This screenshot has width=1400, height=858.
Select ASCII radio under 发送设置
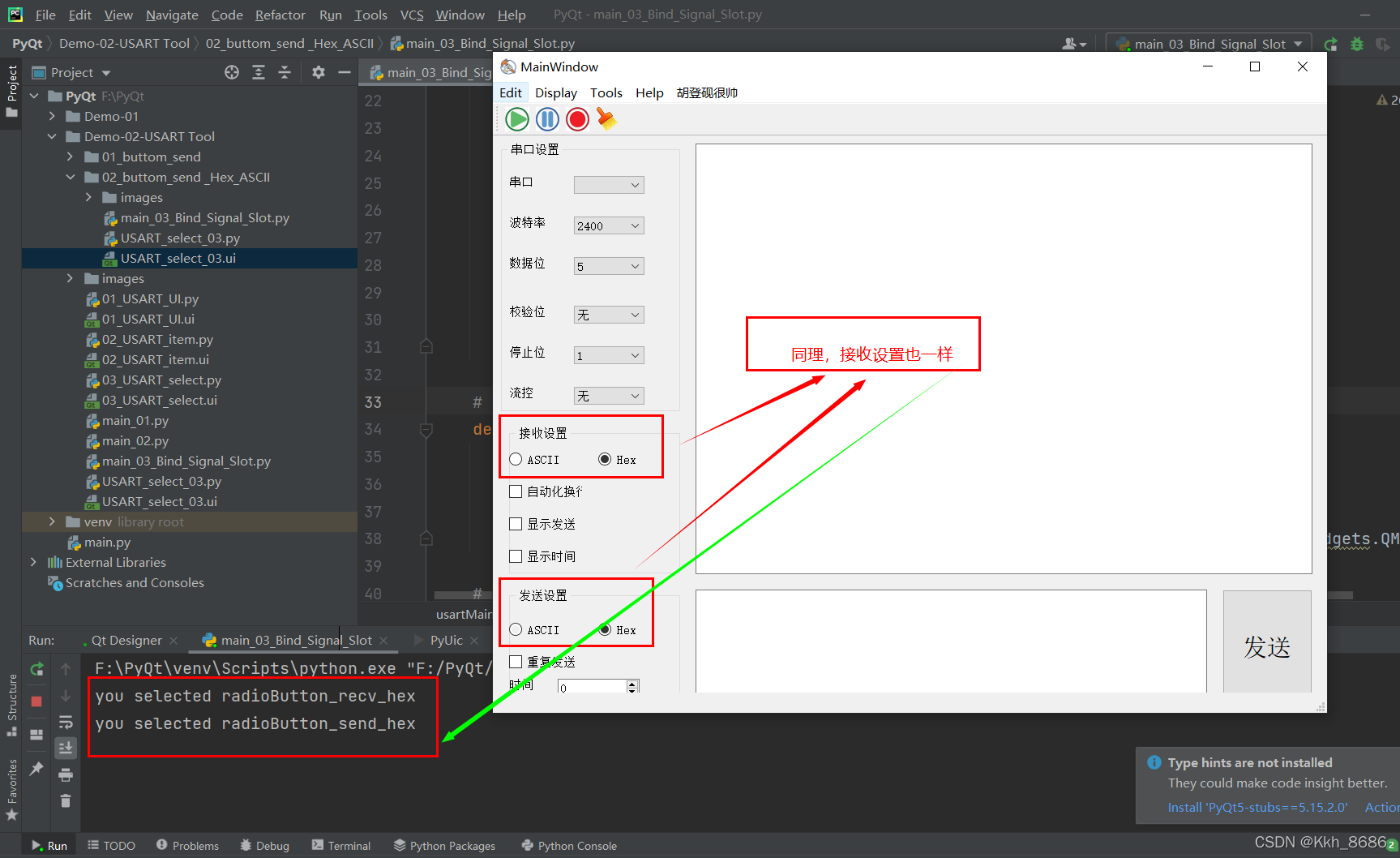(516, 630)
